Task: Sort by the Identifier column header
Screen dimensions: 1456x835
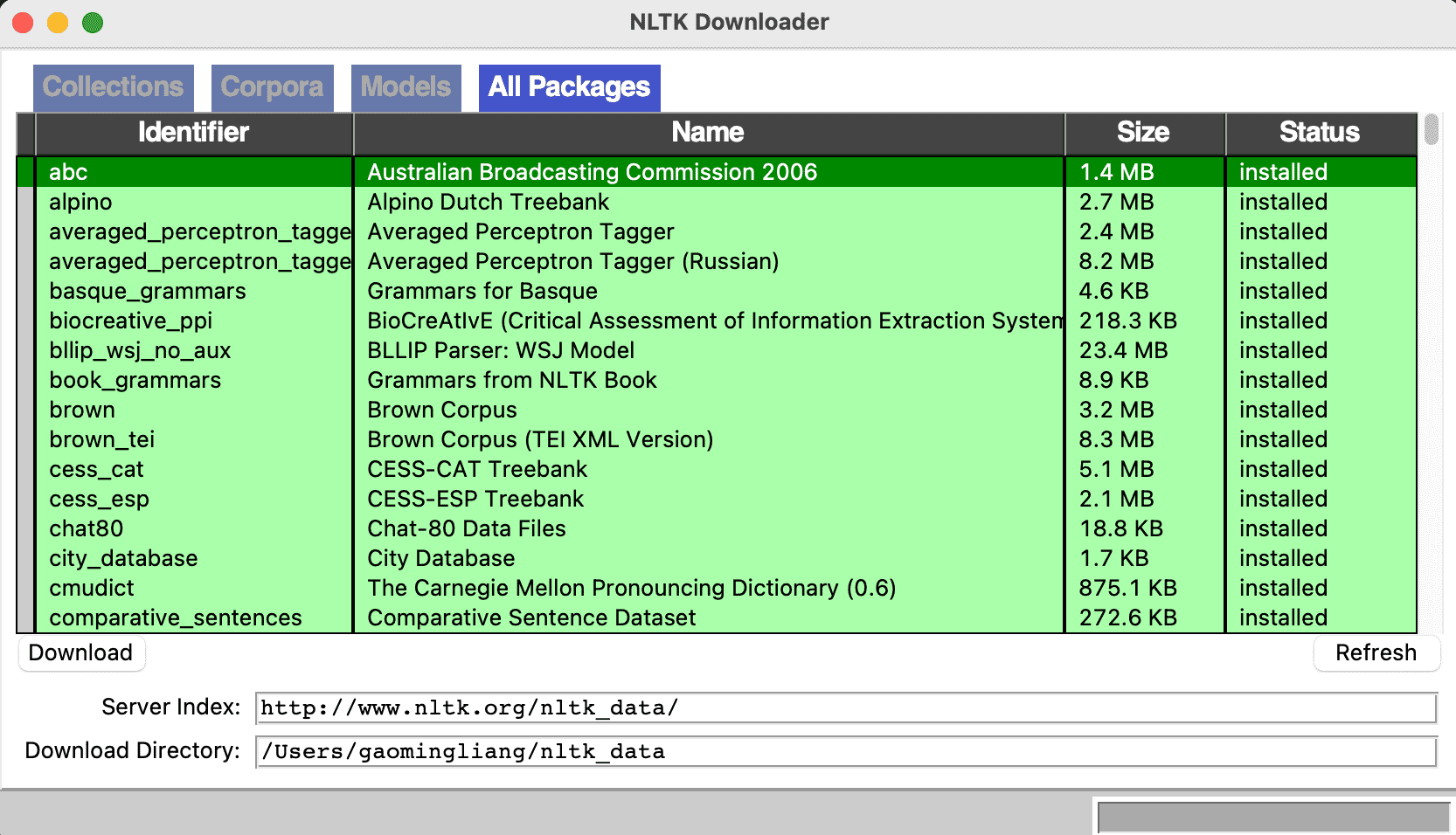Action: point(193,133)
